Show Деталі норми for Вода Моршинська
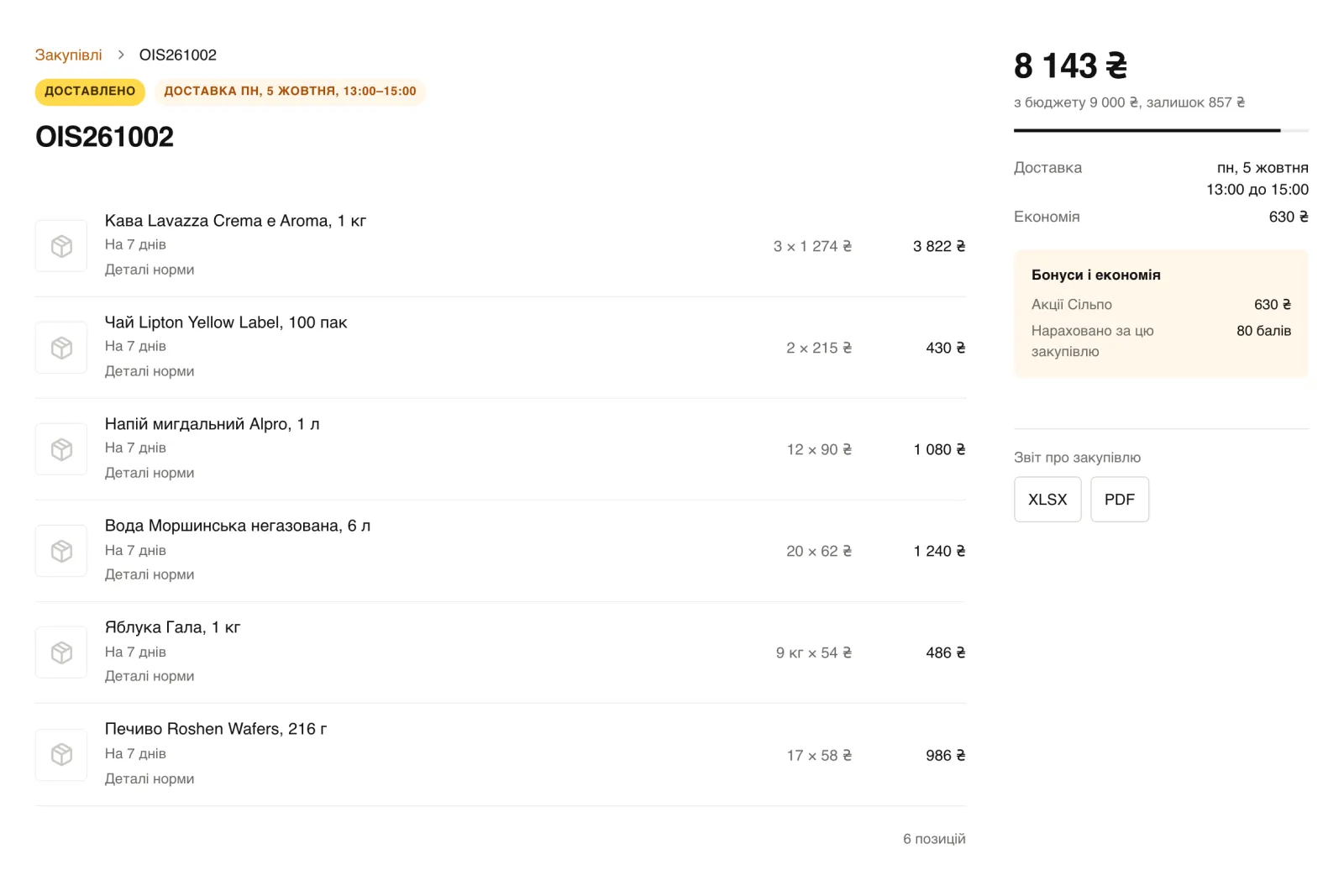 tap(150, 574)
